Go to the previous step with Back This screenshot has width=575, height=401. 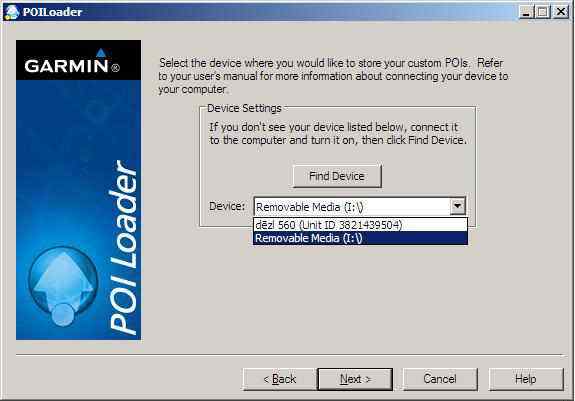tap(279, 379)
